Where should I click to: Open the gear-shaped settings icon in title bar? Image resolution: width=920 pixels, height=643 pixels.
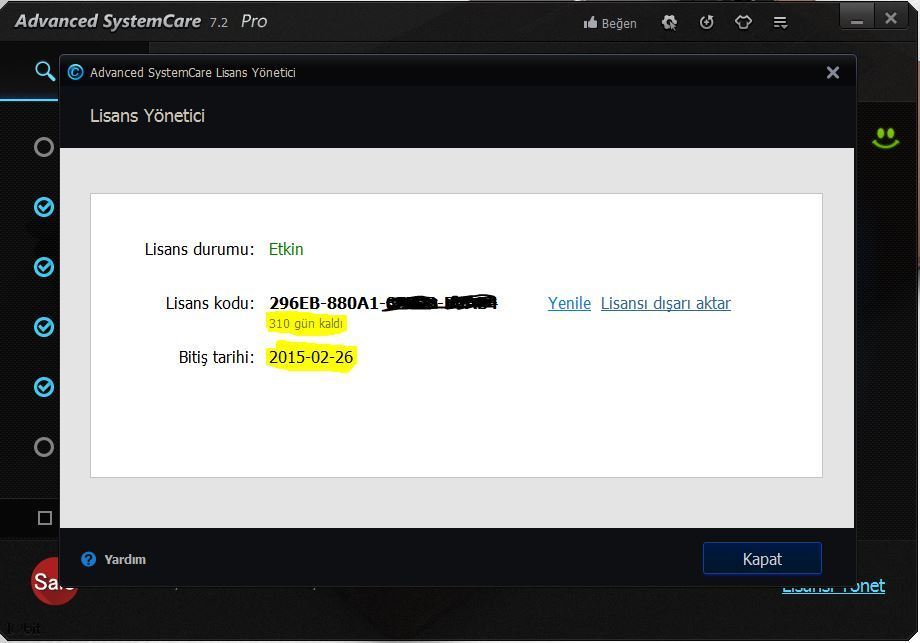pyautogui.click(x=669, y=22)
